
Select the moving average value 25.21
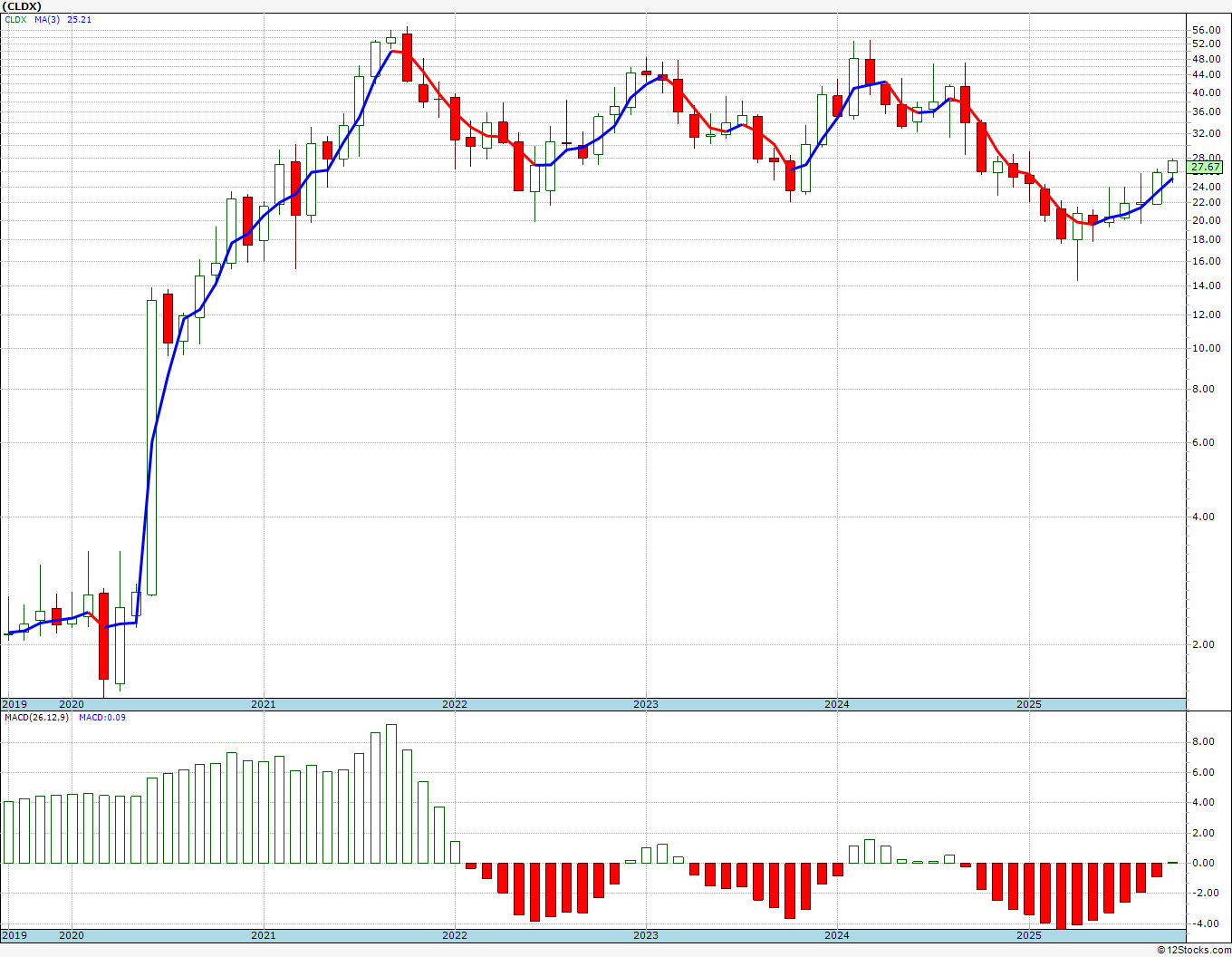tap(80, 19)
